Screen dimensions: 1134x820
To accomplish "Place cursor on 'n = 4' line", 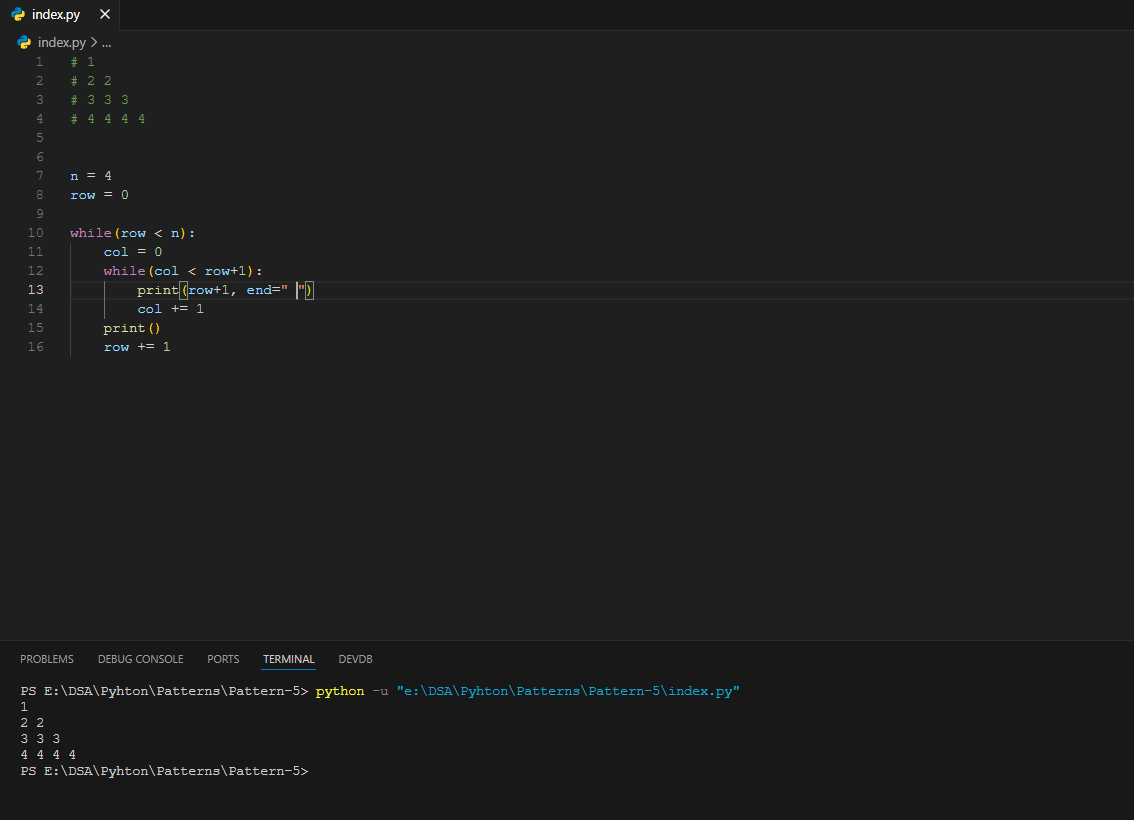I will click(x=91, y=176).
